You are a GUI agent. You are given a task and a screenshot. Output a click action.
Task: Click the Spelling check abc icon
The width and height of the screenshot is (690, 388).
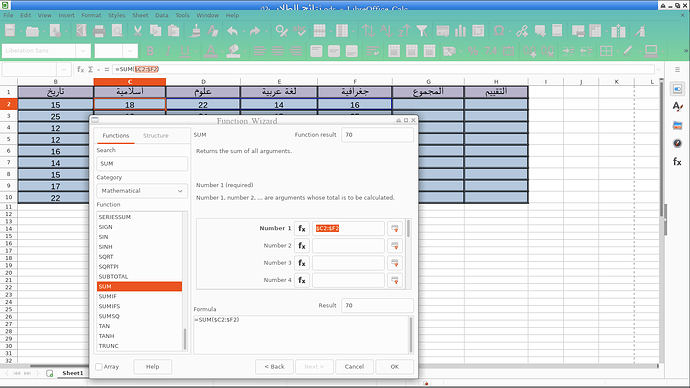point(299,31)
